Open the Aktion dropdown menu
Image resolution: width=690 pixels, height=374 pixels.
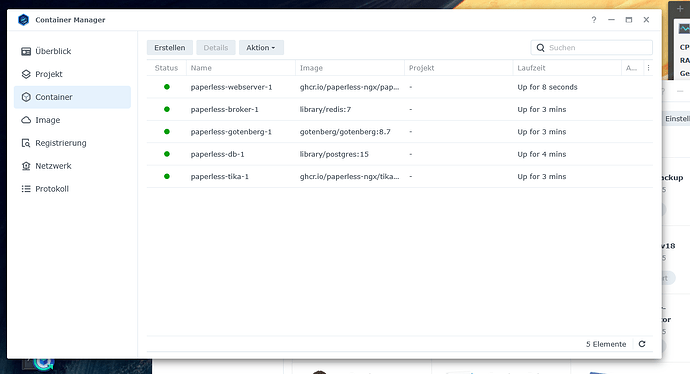(261, 48)
